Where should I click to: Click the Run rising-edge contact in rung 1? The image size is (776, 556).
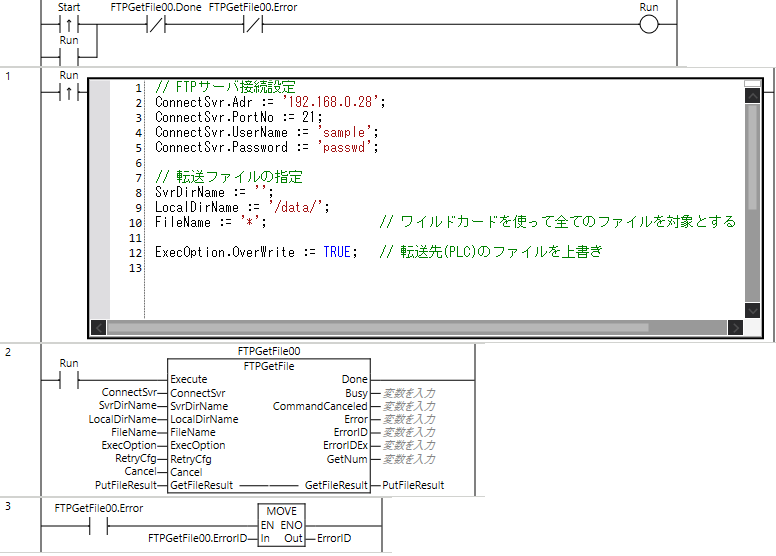(69, 92)
